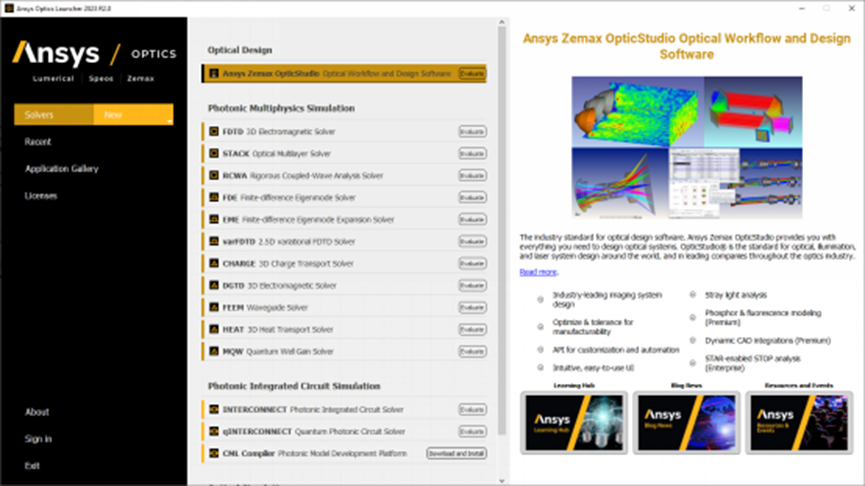Select the RCWA solver icon
The image size is (865, 486).
click(x=214, y=176)
